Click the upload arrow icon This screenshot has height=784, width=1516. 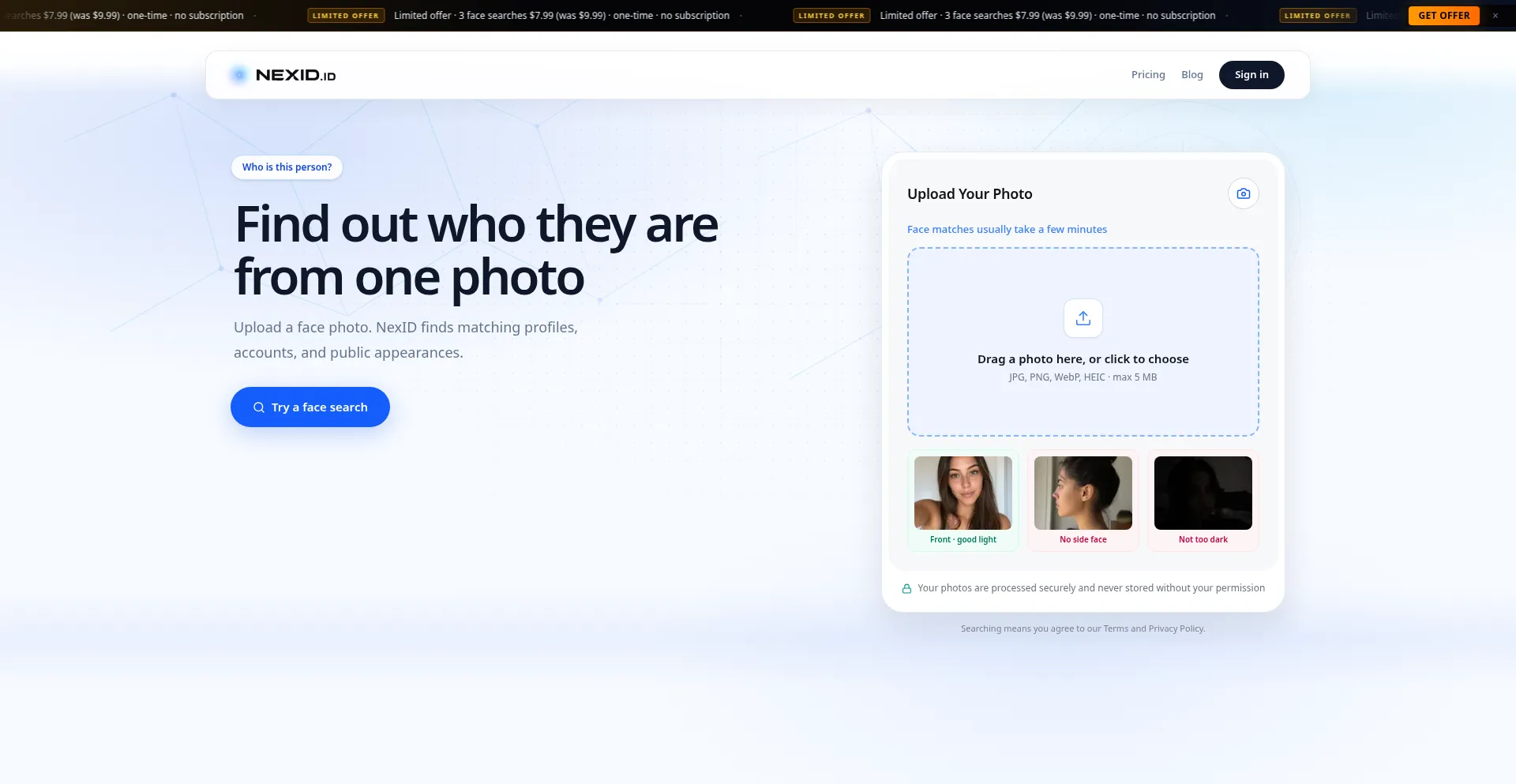click(x=1083, y=318)
